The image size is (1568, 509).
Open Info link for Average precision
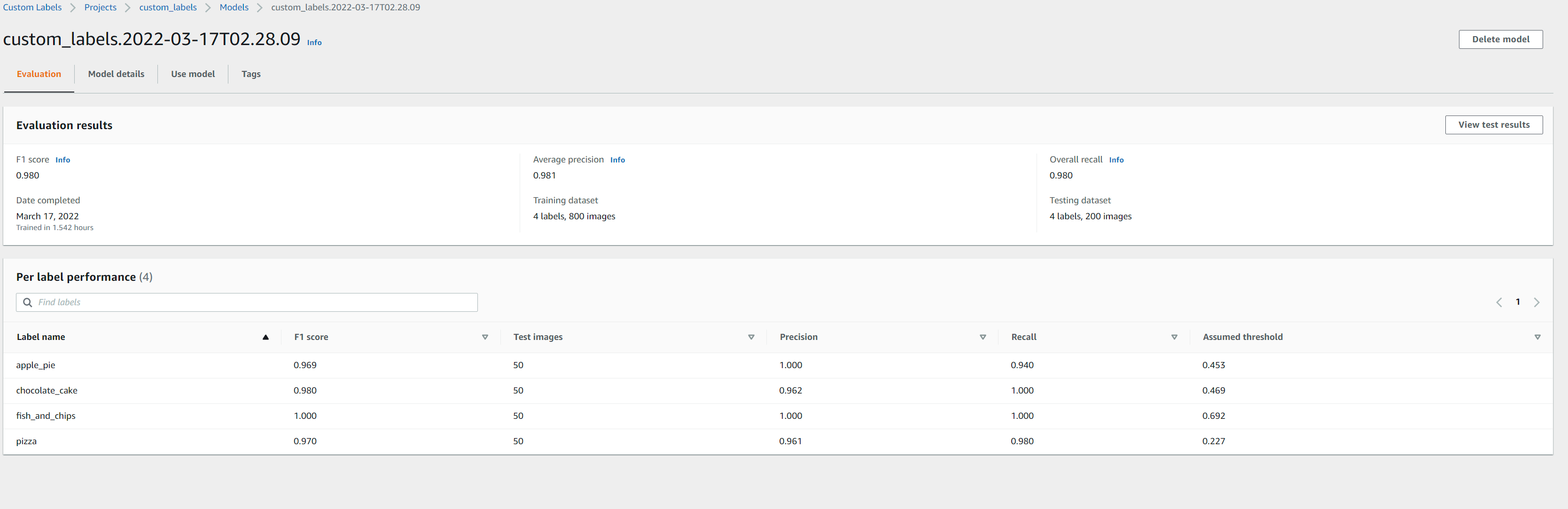[x=617, y=160]
